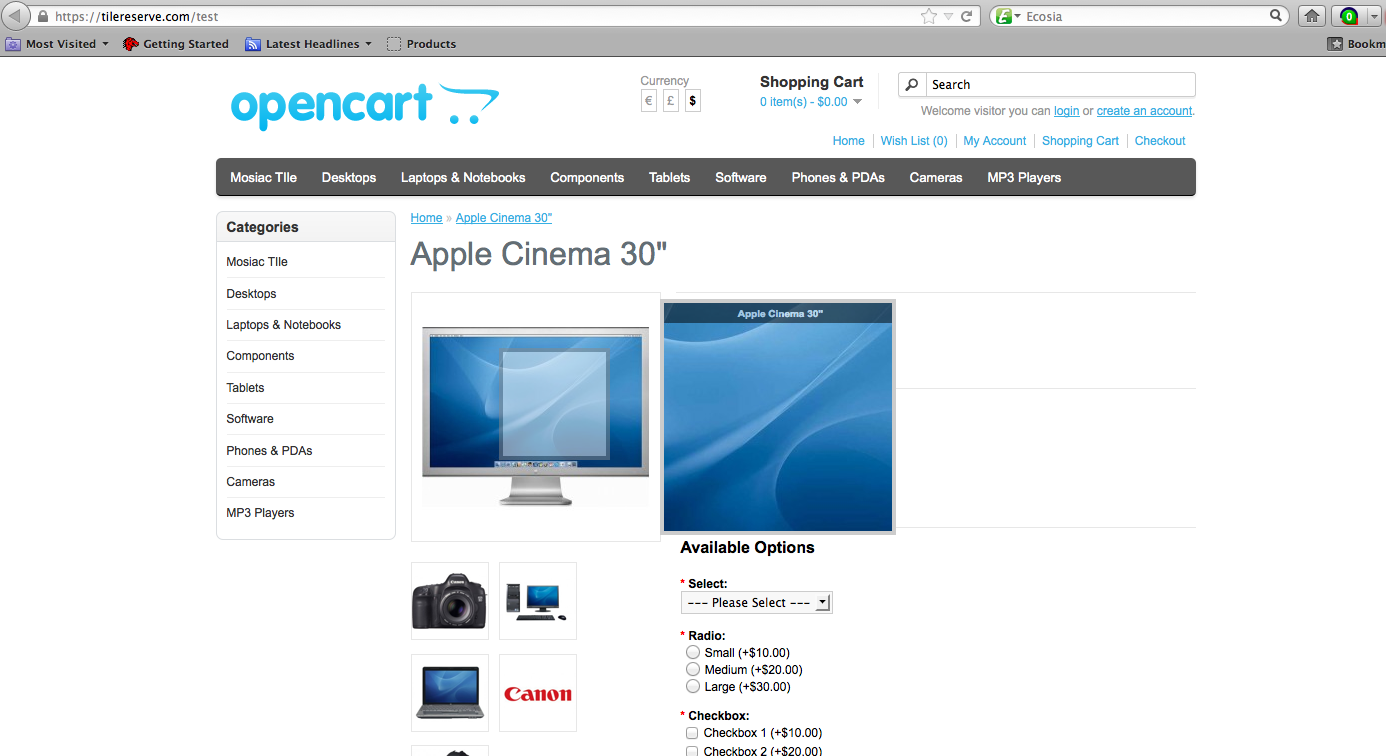Image resolution: width=1386 pixels, height=756 pixels.
Task: Go to the Home header link
Action: coord(849,141)
